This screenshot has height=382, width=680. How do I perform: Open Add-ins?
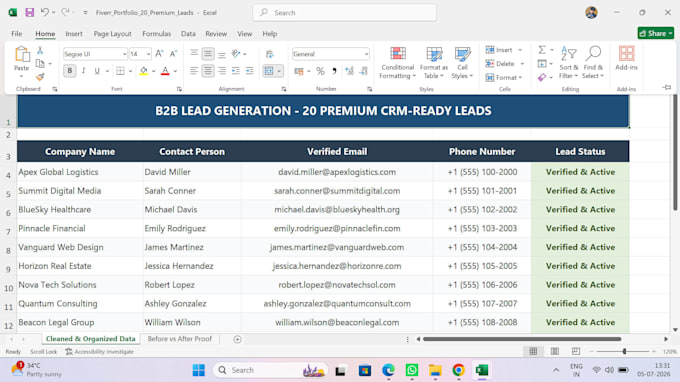point(626,59)
